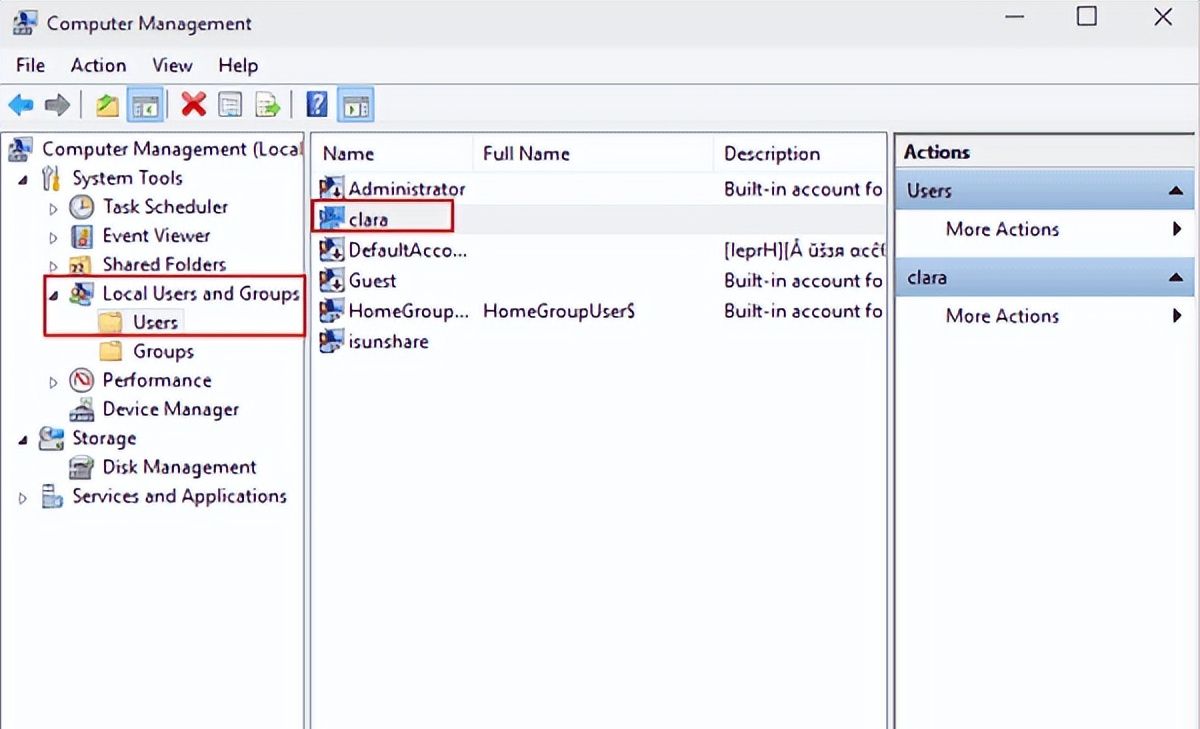Click the Shared Folders icon
The width and height of the screenshot is (1200, 729).
[81, 265]
